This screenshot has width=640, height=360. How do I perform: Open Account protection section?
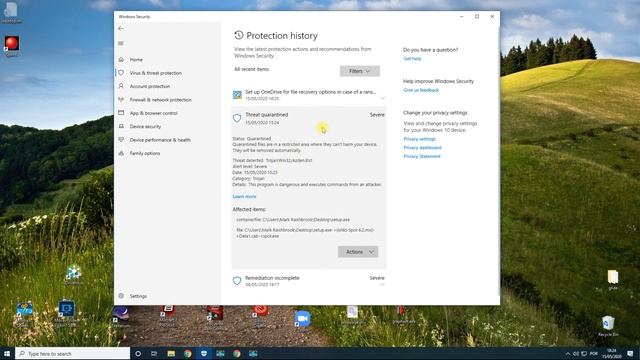click(x=150, y=87)
